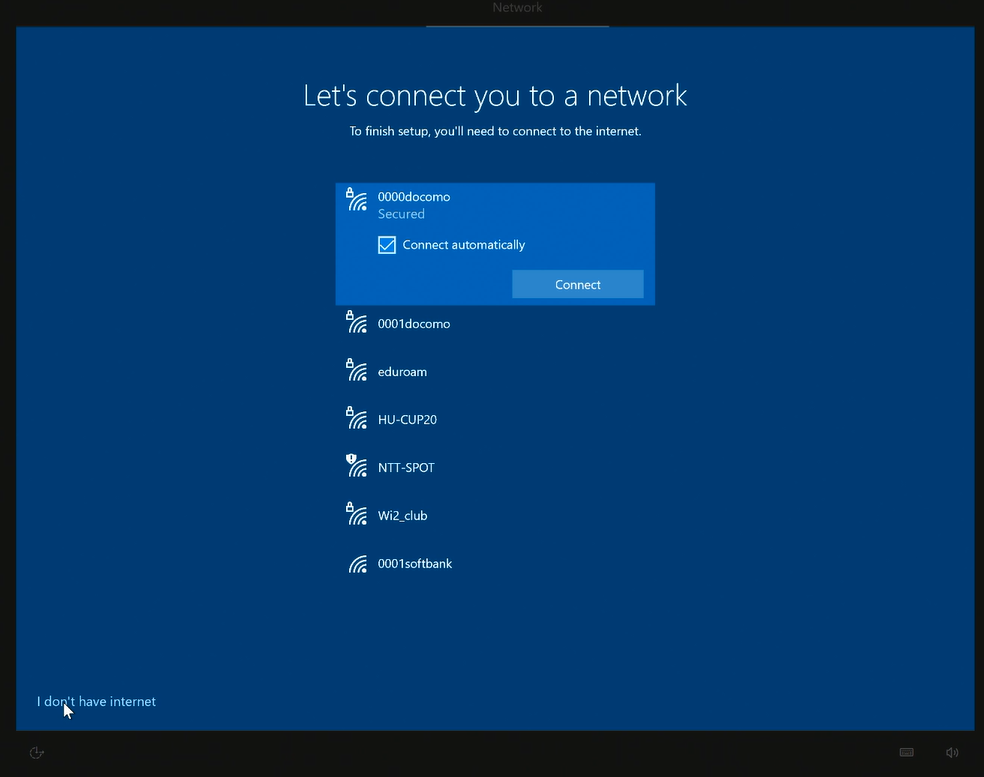Select the Network tab at top
The image size is (984, 777).
coord(517,8)
